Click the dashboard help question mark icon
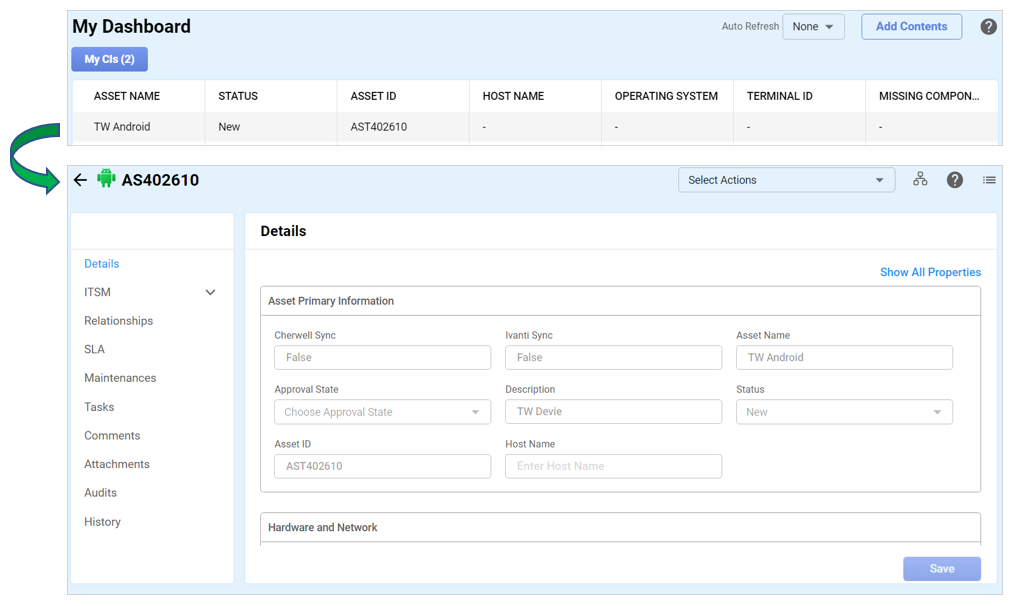This screenshot has width=1009, height=606. click(x=988, y=27)
